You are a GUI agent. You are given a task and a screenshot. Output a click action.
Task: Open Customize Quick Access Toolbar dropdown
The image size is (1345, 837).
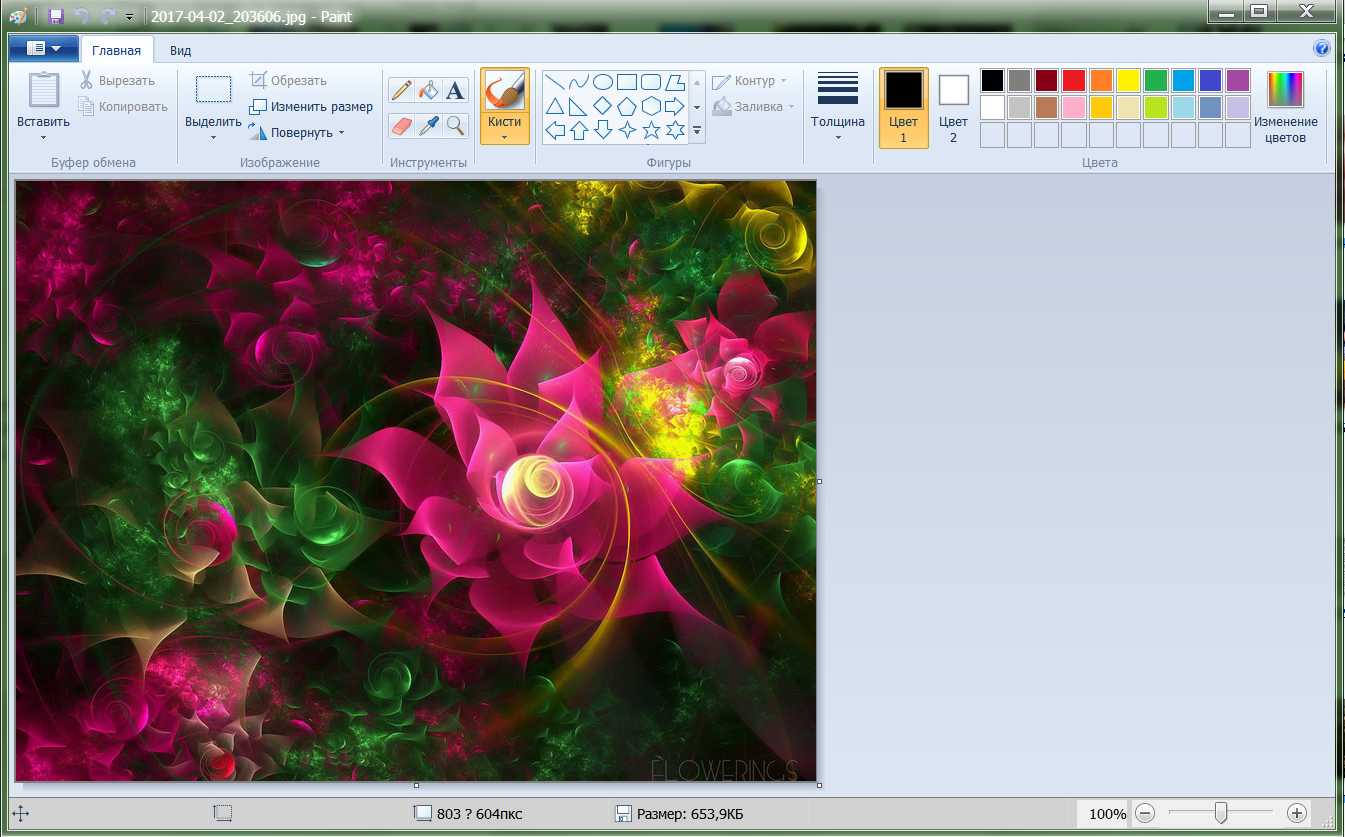[x=129, y=17]
